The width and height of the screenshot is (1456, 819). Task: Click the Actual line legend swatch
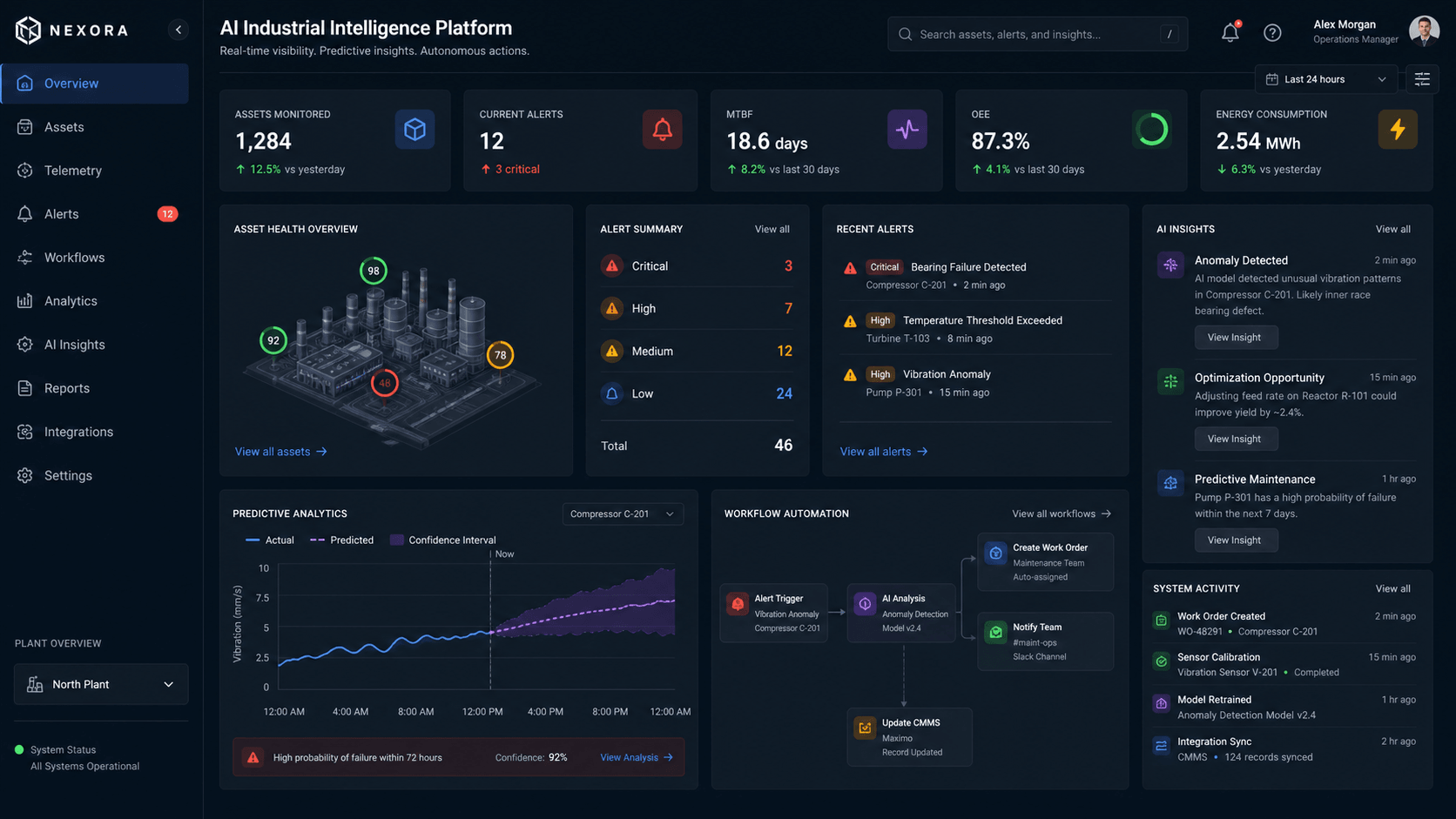(x=253, y=540)
